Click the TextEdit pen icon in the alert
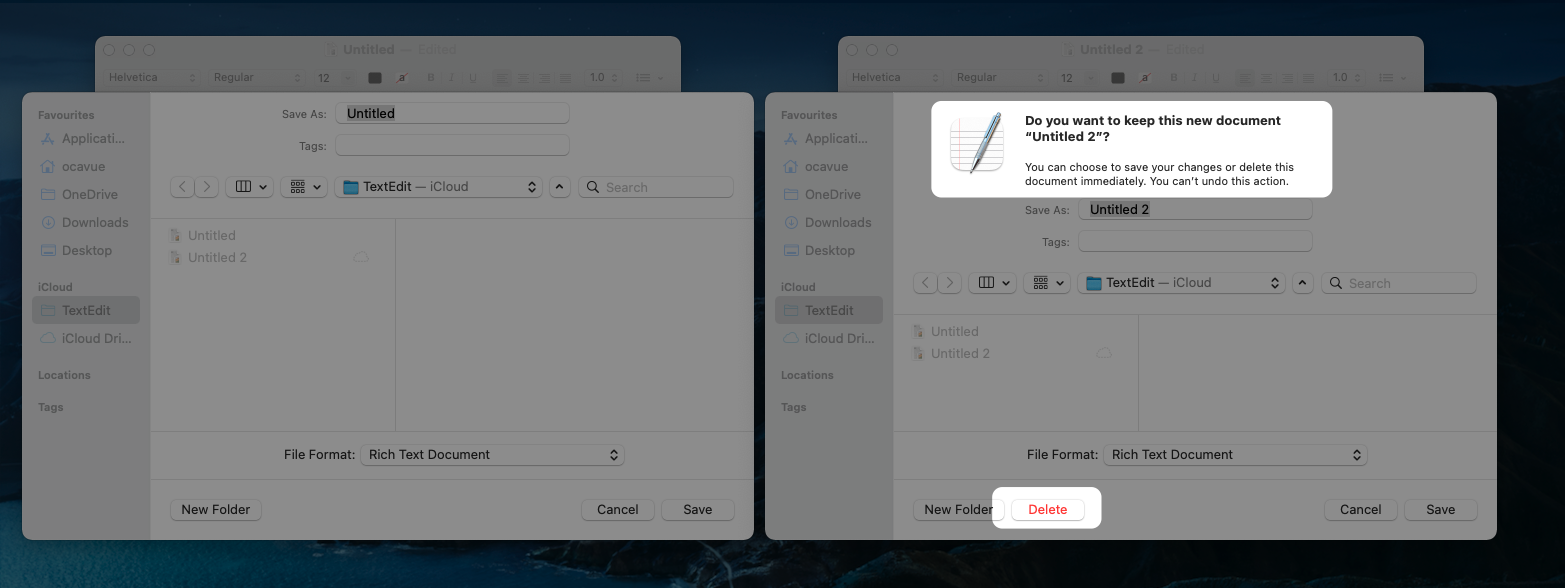This screenshot has height=588, width=1565. [976, 143]
